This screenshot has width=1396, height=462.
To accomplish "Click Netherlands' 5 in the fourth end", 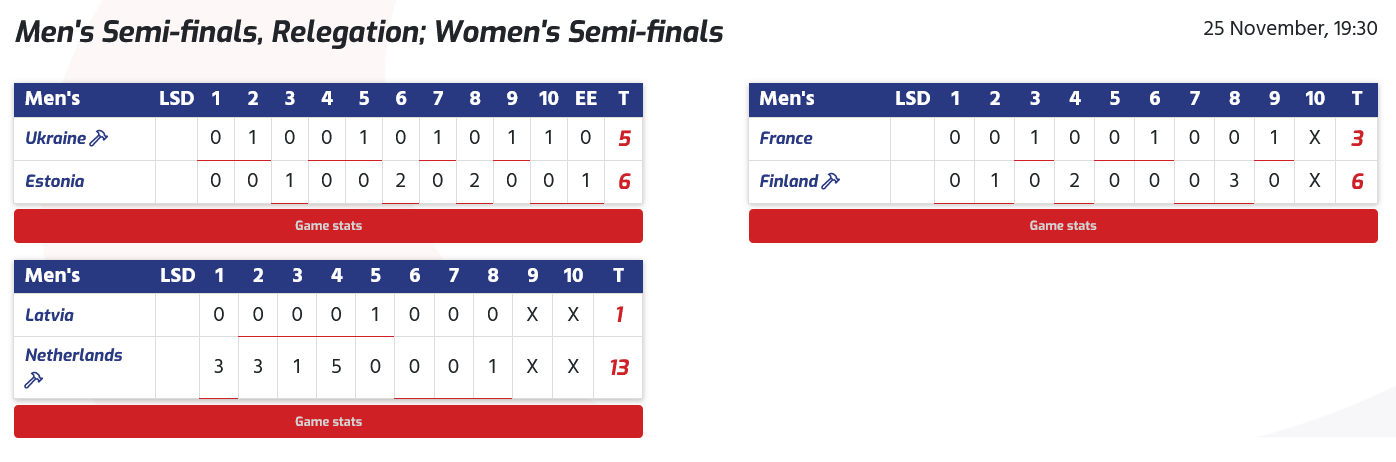I will [x=336, y=368].
